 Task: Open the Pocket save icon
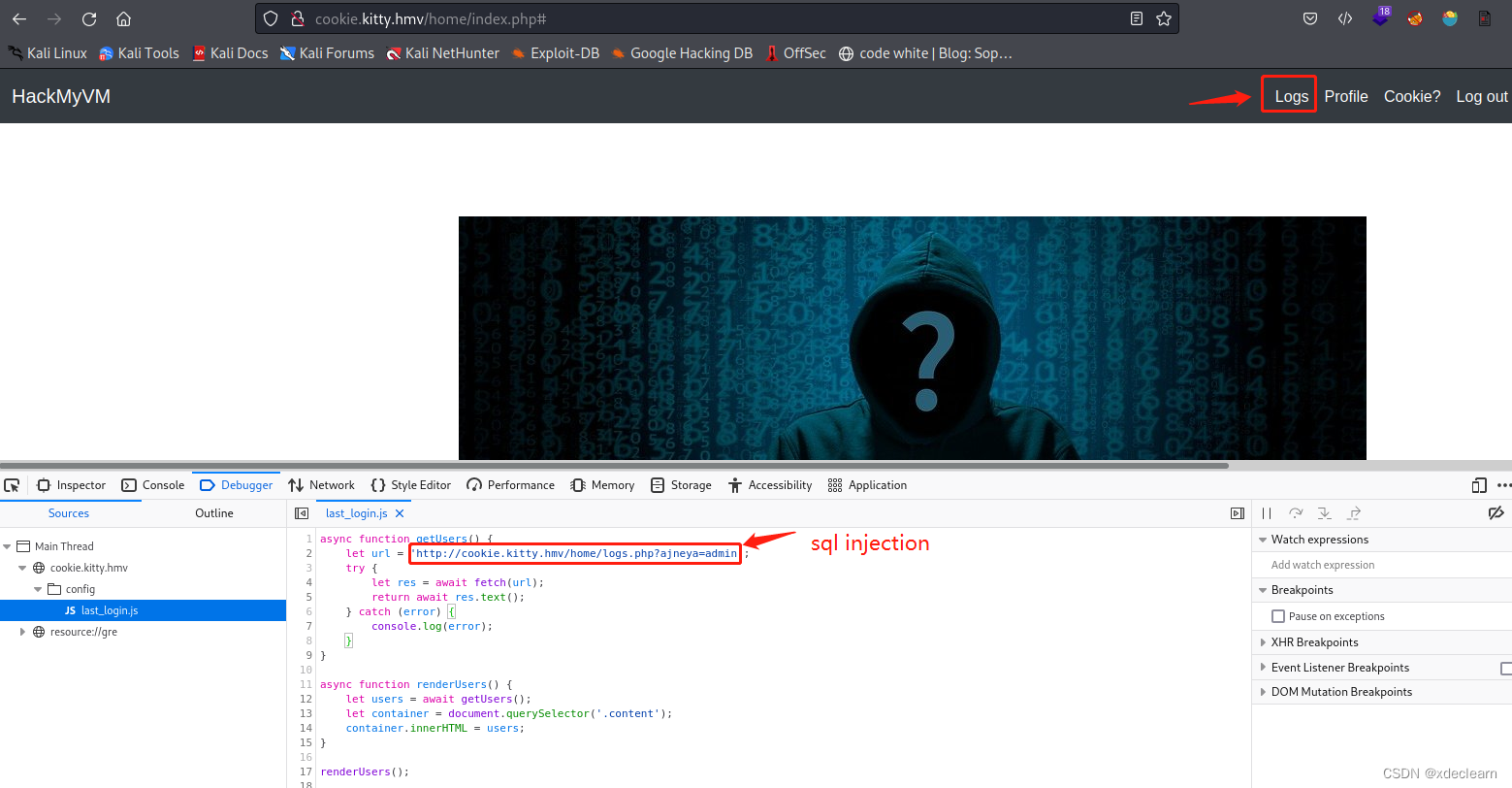coord(1309,18)
